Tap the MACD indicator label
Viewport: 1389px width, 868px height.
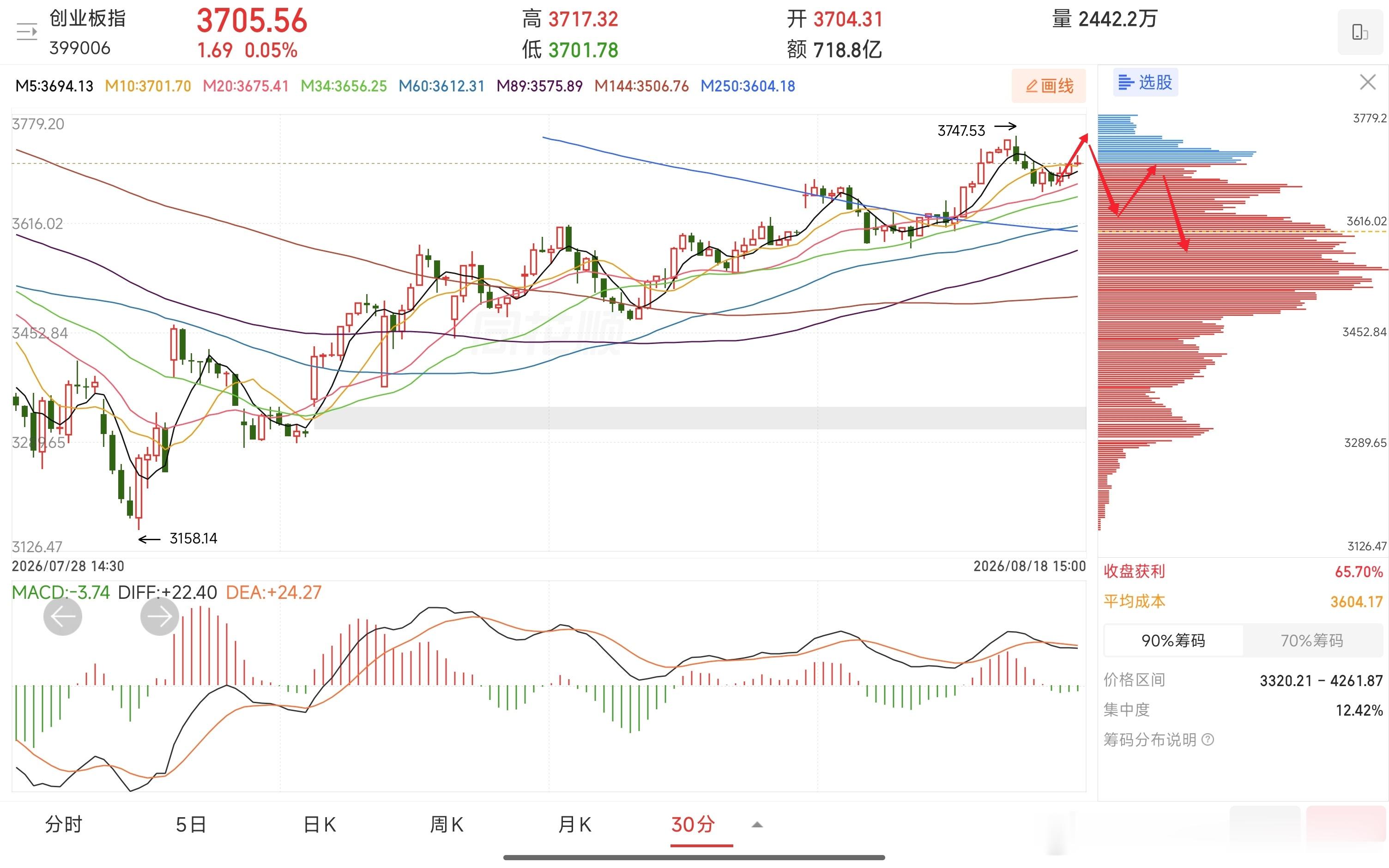[61, 592]
